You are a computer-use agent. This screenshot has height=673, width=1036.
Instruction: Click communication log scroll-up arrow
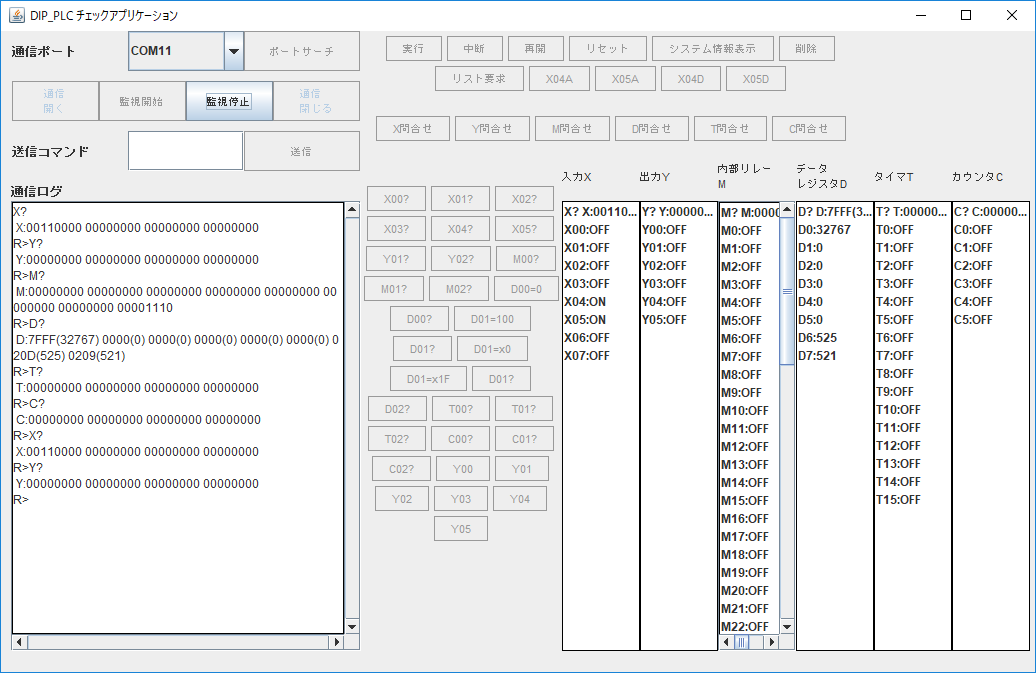point(351,211)
